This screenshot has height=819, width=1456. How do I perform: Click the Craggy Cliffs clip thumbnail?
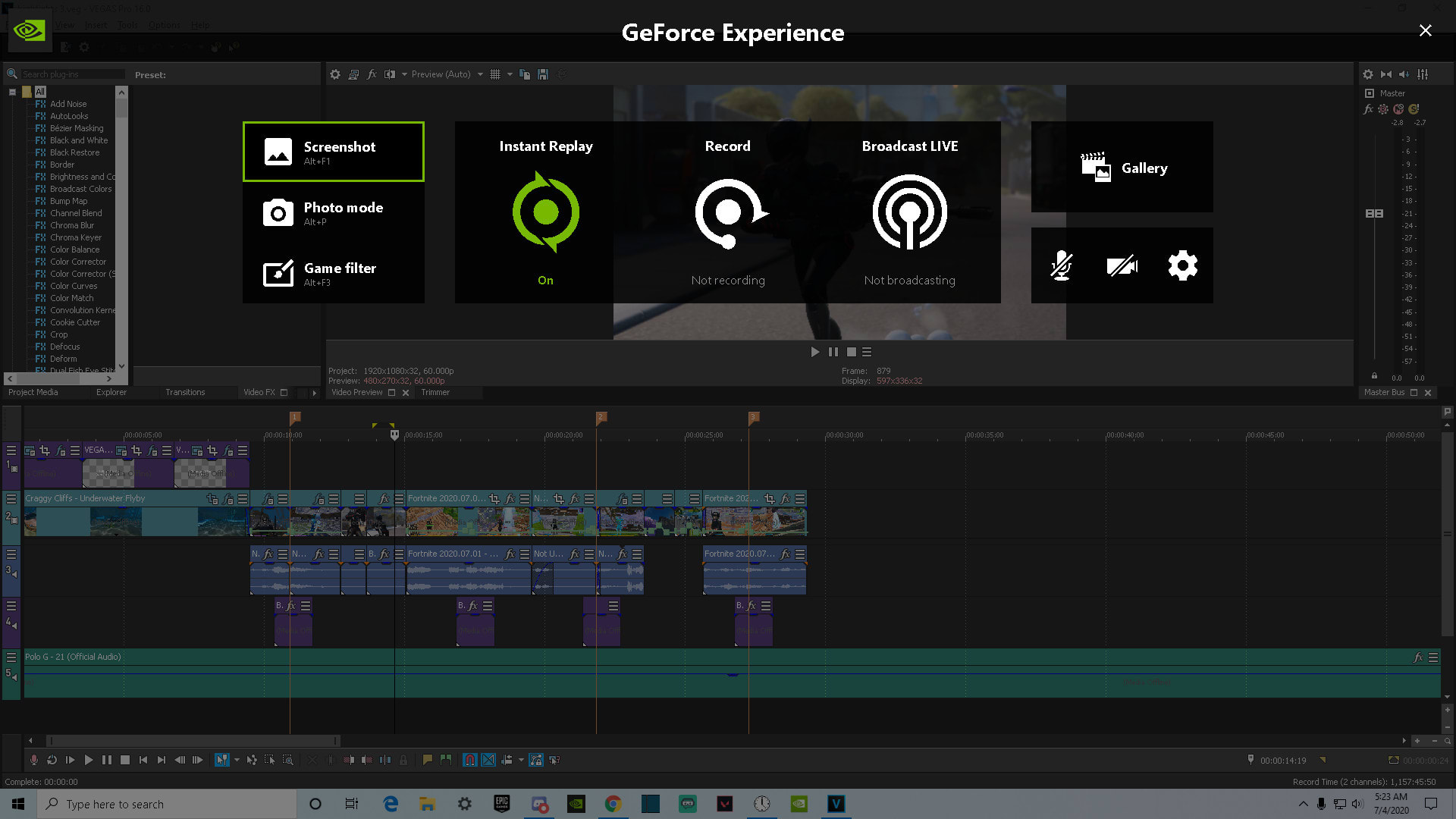(x=136, y=522)
